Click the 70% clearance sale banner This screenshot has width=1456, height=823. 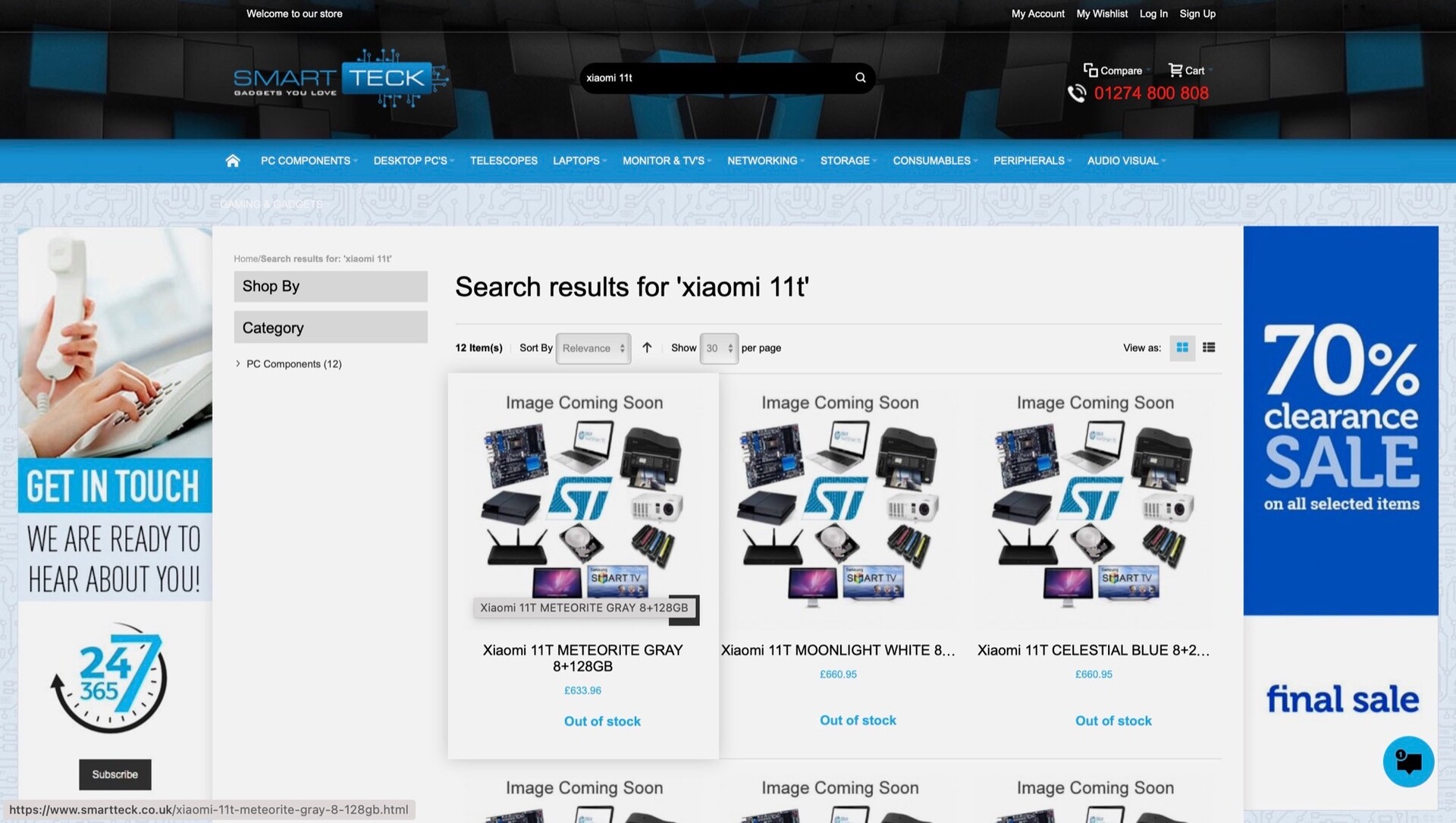[1340, 419]
